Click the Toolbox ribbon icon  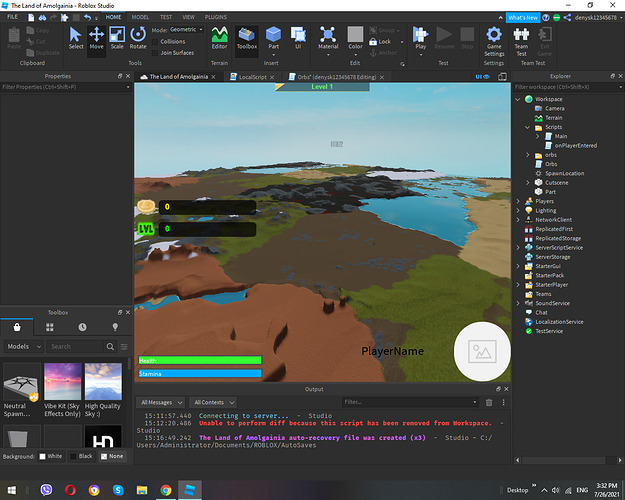coord(245,38)
